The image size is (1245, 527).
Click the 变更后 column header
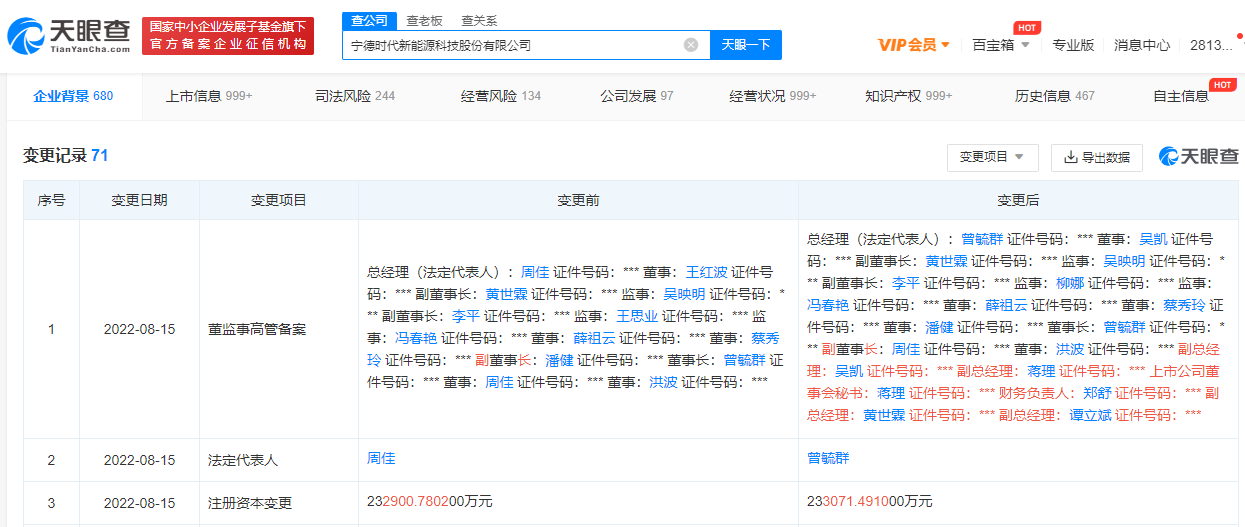pyautogui.click(x=1018, y=200)
